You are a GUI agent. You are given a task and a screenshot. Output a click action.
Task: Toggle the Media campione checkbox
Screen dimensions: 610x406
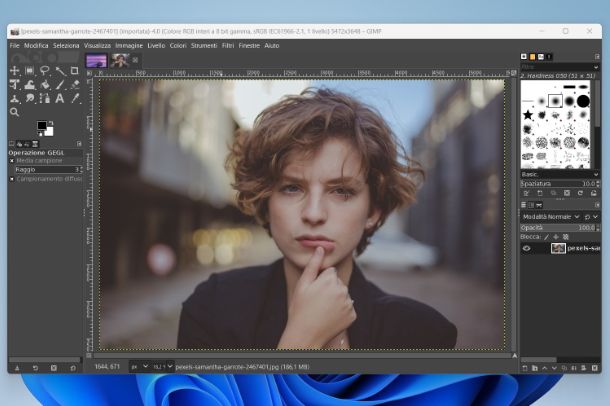tap(12, 161)
